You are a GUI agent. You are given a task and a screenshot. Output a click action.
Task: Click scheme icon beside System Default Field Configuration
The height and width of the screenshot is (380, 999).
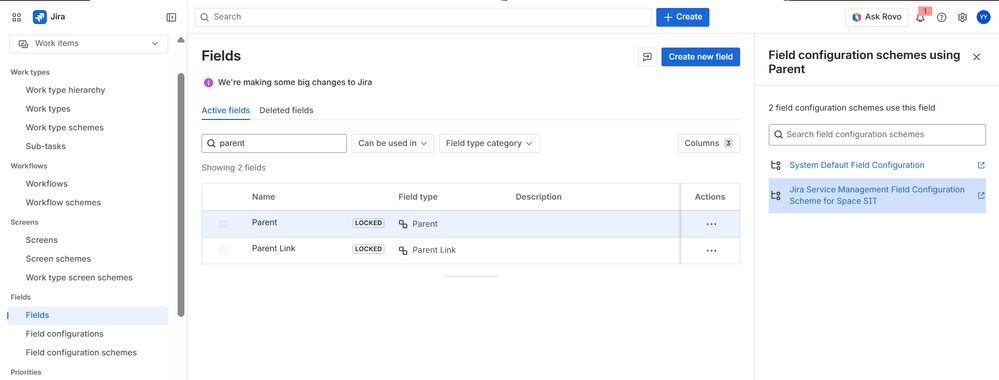(775, 165)
